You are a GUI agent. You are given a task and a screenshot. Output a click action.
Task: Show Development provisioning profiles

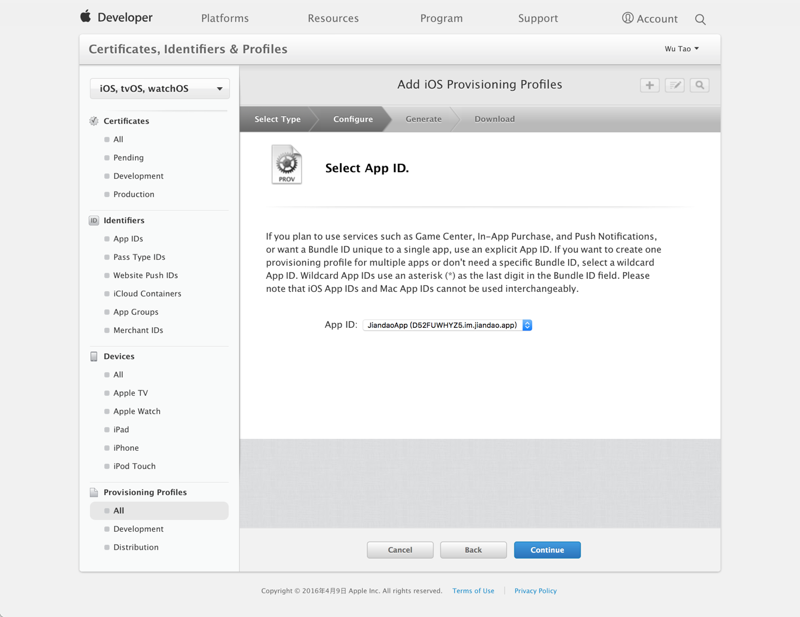click(x=138, y=529)
